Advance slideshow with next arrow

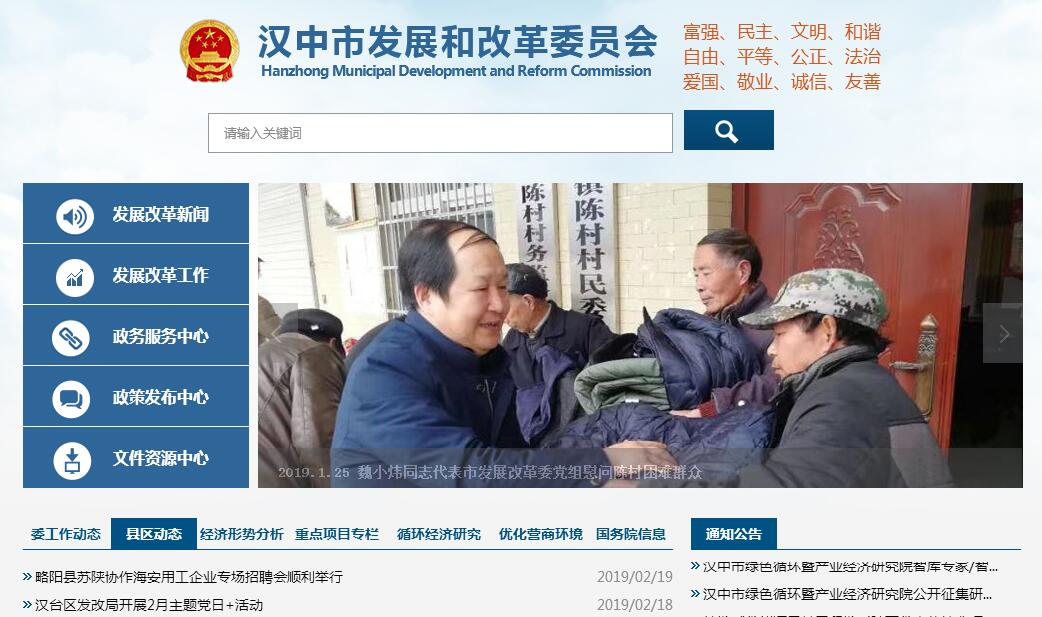(1003, 334)
